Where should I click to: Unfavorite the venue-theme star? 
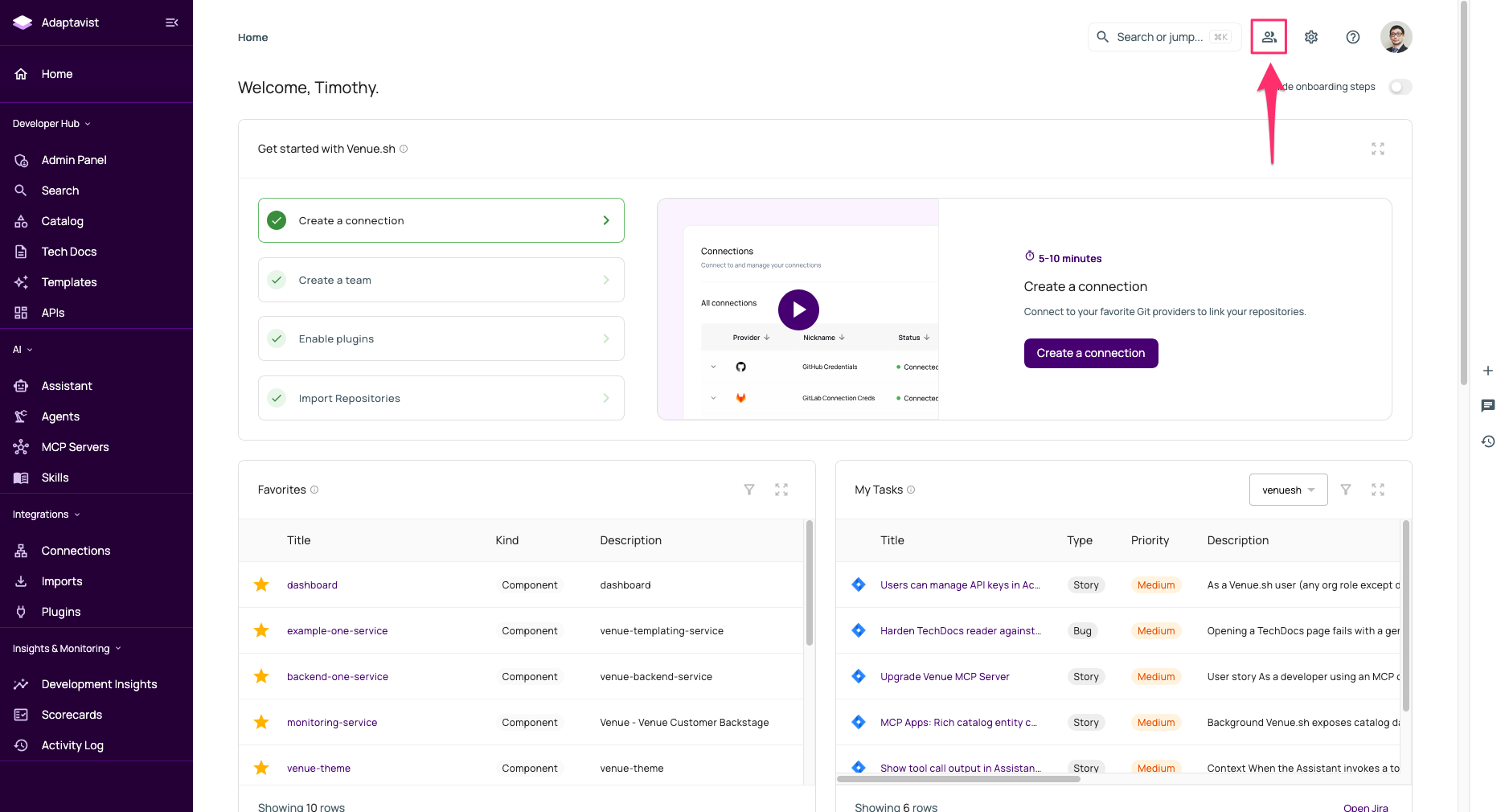[x=261, y=768]
